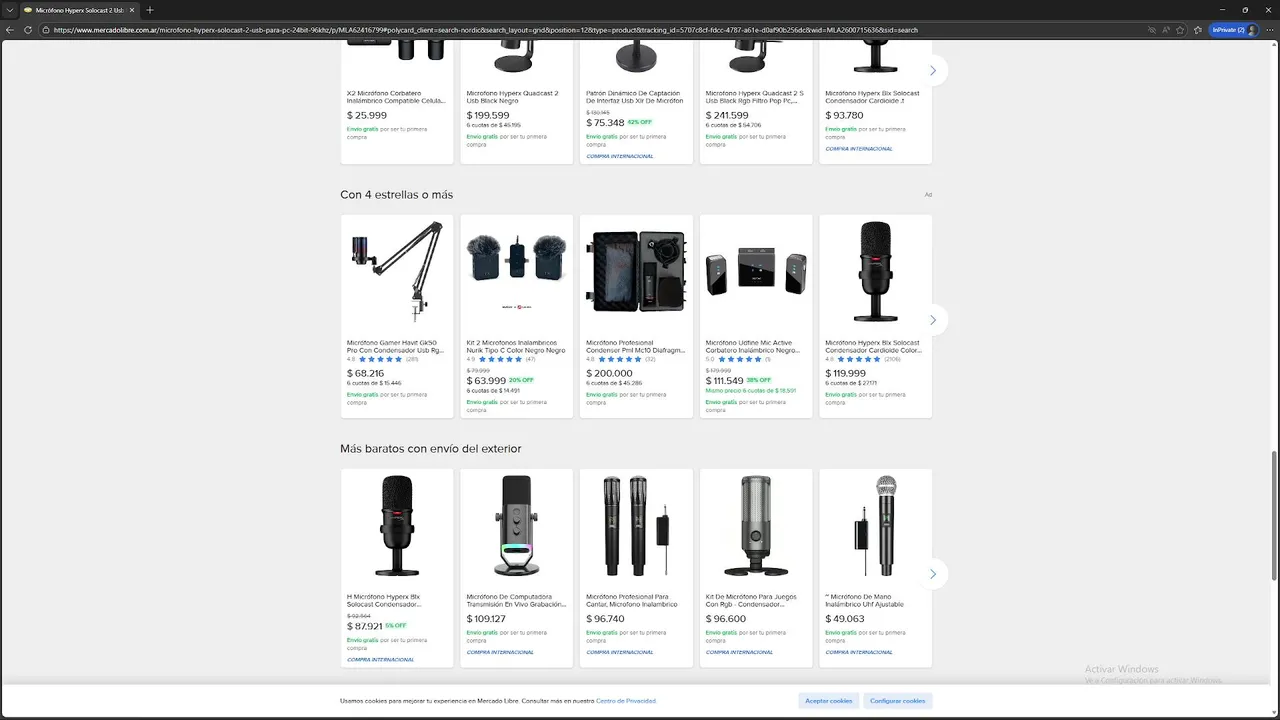Click the Udfine Mic star rating
This screenshot has height=720, width=1280.
tap(740, 359)
